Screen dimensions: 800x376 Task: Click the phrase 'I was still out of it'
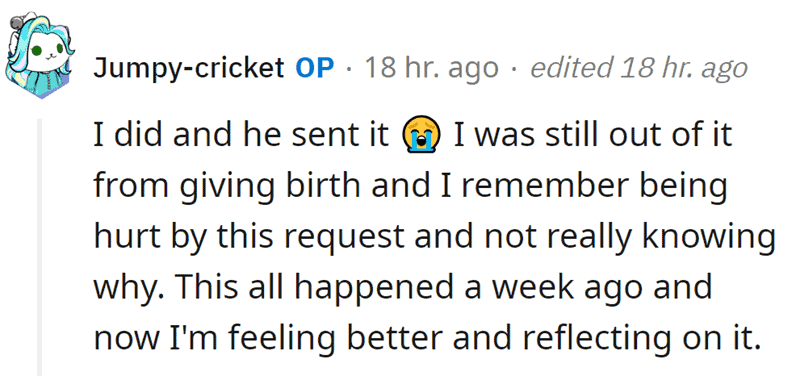593,135
